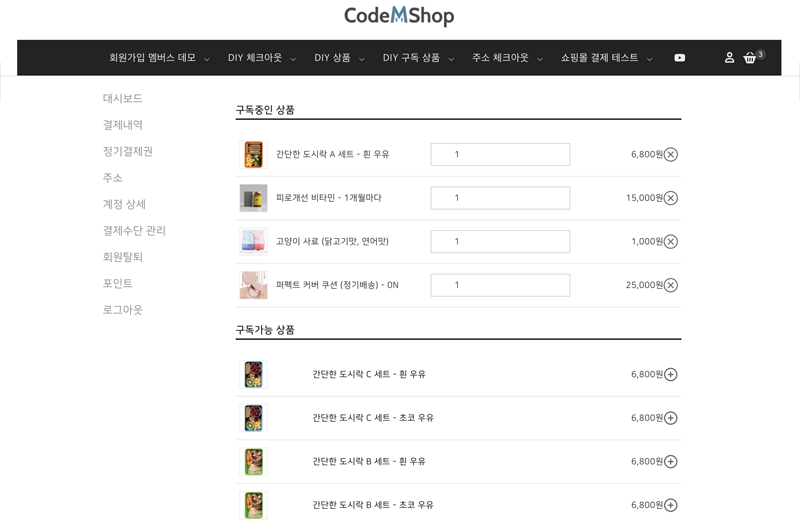Expand 회원가입 멤버스 데모 menu
Viewport: 800px width, 525px height.
coord(159,58)
